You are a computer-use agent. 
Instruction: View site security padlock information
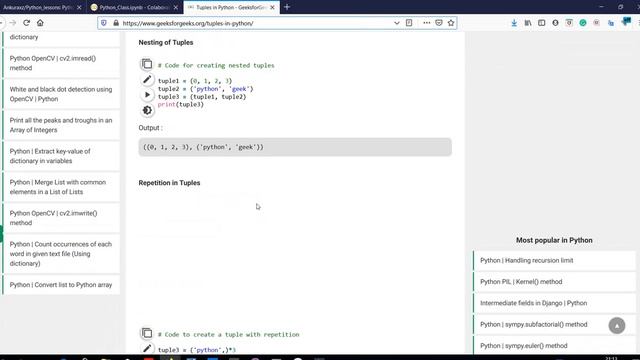tap(116, 23)
